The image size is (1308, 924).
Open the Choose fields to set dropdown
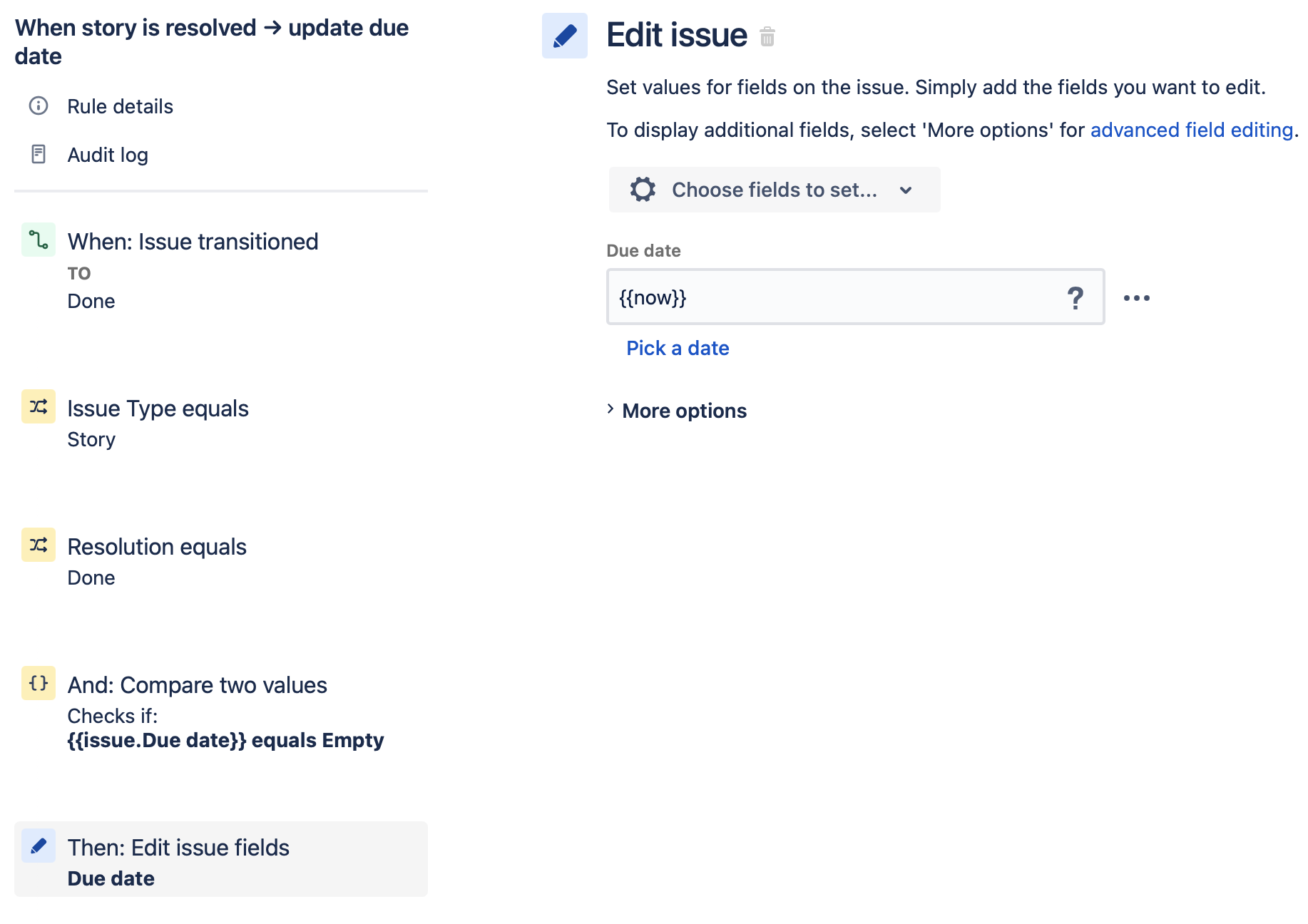tap(775, 190)
